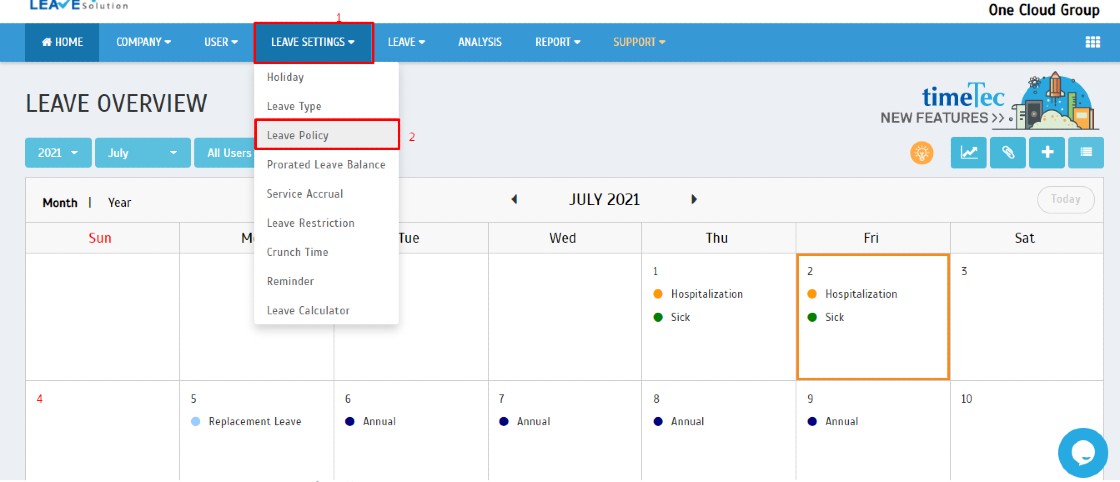Click Annual entry on July 7
Viewport: 1120px width, 482px height.
pyautogui.click(x=525, y=421)
